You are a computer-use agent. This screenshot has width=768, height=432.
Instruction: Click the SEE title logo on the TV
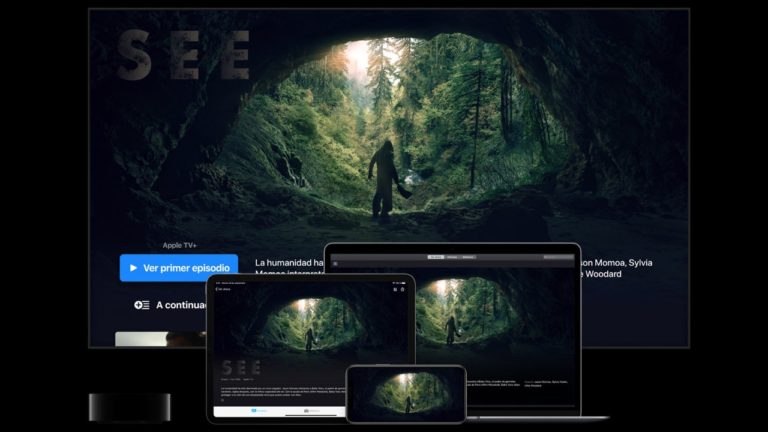click(x=184, y=55)
